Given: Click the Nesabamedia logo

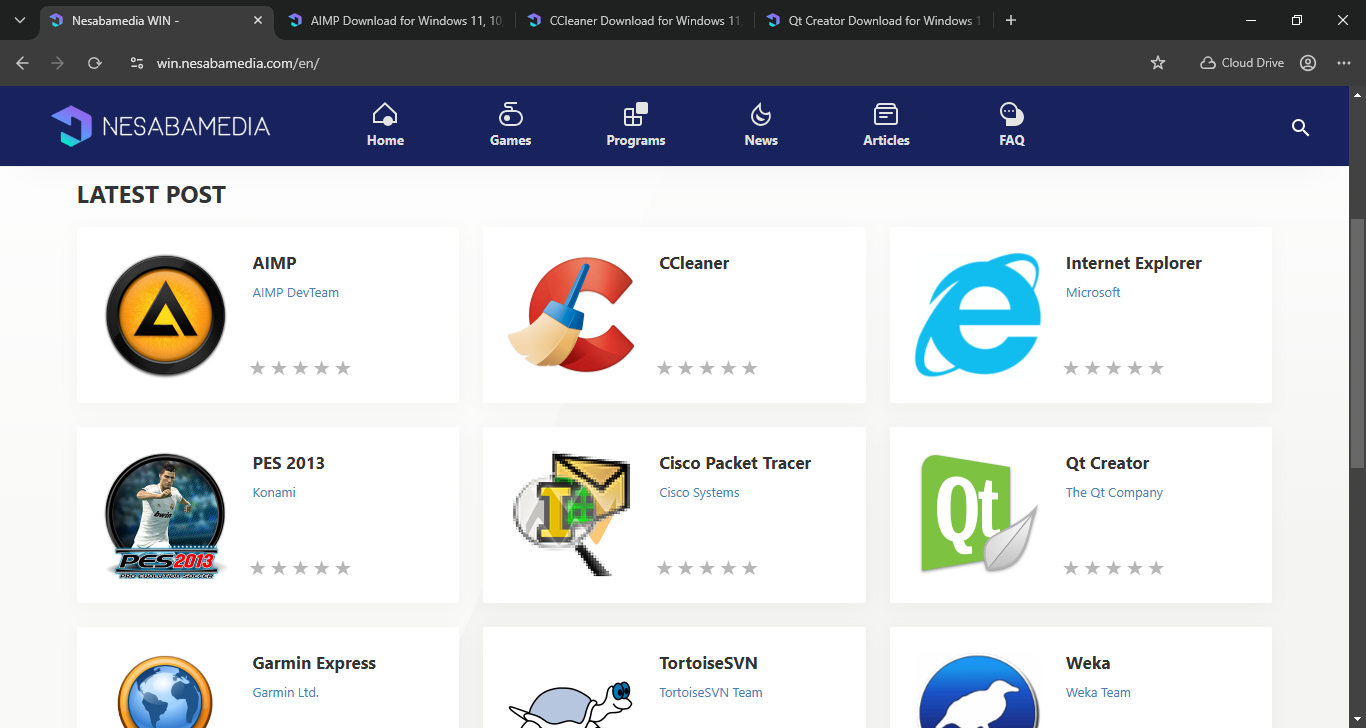Looking at the screenshot, I should point(161,126).
